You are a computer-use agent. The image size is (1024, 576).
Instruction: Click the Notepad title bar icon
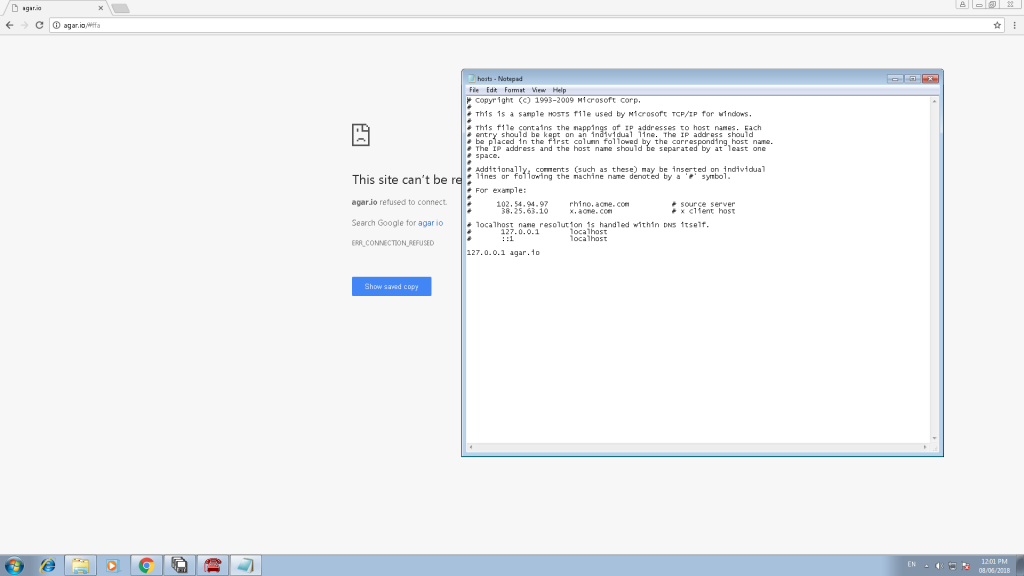click(471, 78)
